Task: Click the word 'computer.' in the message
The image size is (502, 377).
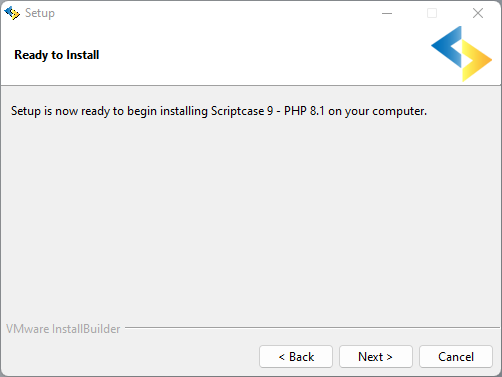Action: 399,112
